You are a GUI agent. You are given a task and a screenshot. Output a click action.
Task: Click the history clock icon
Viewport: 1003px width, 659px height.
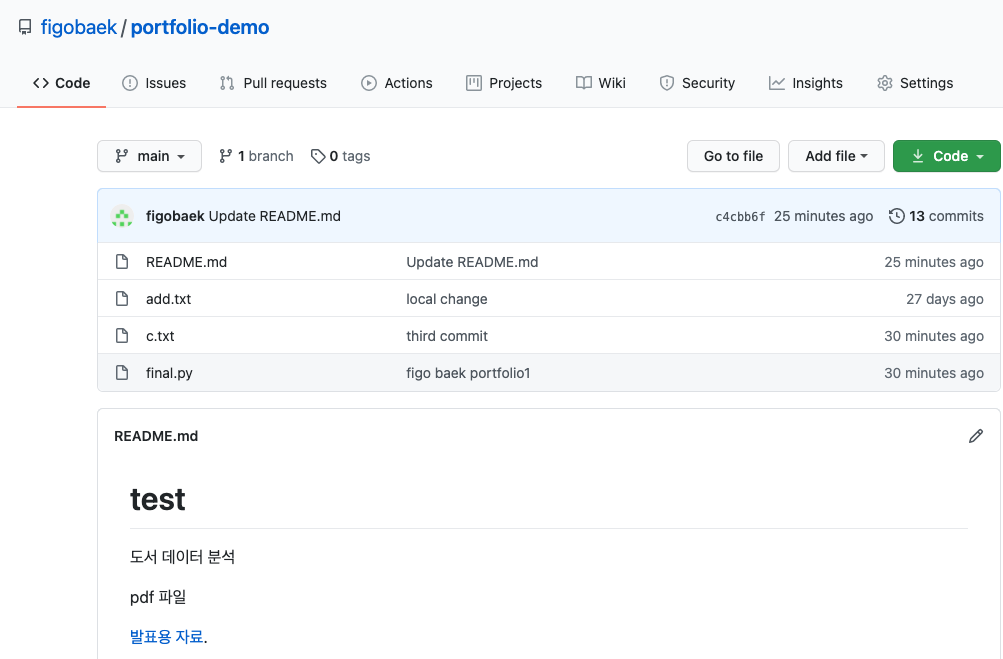click(897, 216)
